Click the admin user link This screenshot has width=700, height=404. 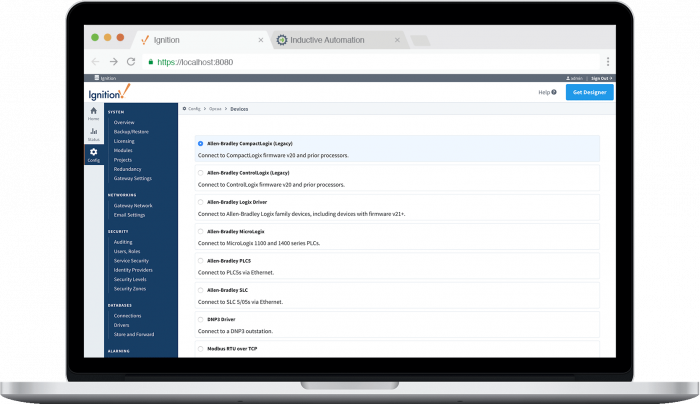click(x=574, y=78)
